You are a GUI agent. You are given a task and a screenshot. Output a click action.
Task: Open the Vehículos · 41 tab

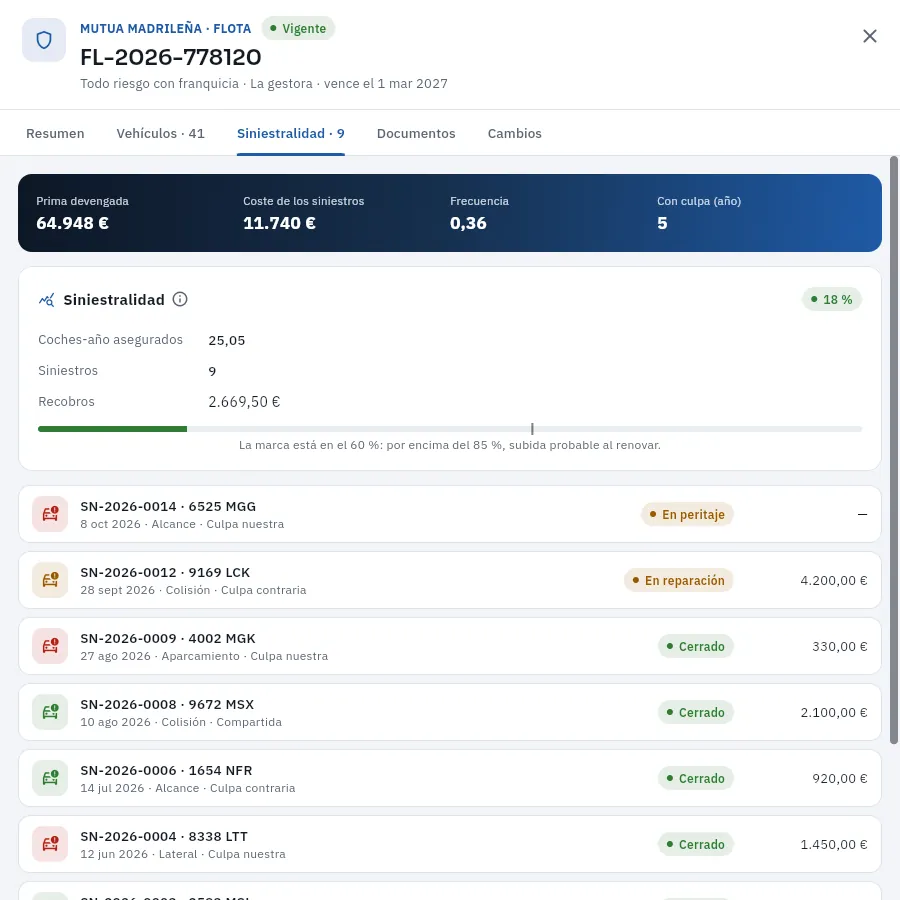click(x=161, y=133)
